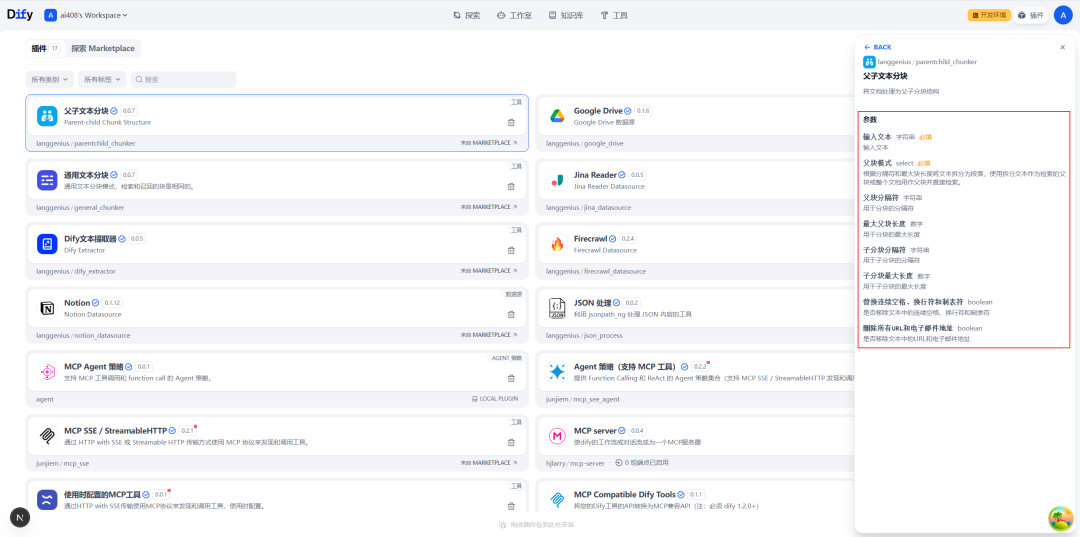Click Dify文本提取器 plugin icon
The image size is (1080, 537).
(47, 244)
